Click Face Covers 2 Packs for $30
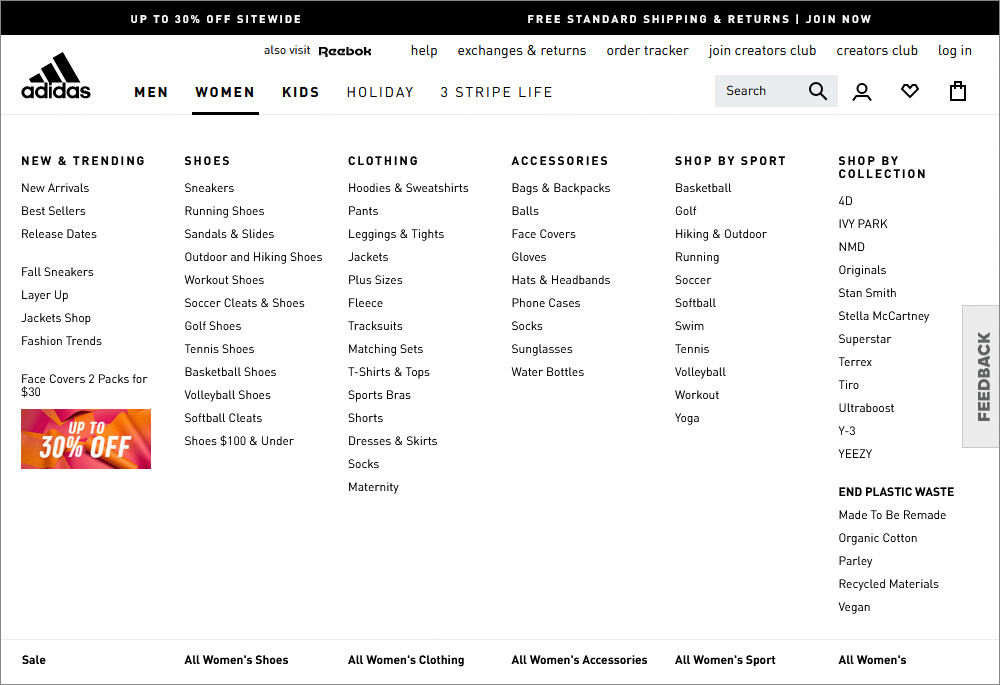The image size is (1000, 685). 84,385
